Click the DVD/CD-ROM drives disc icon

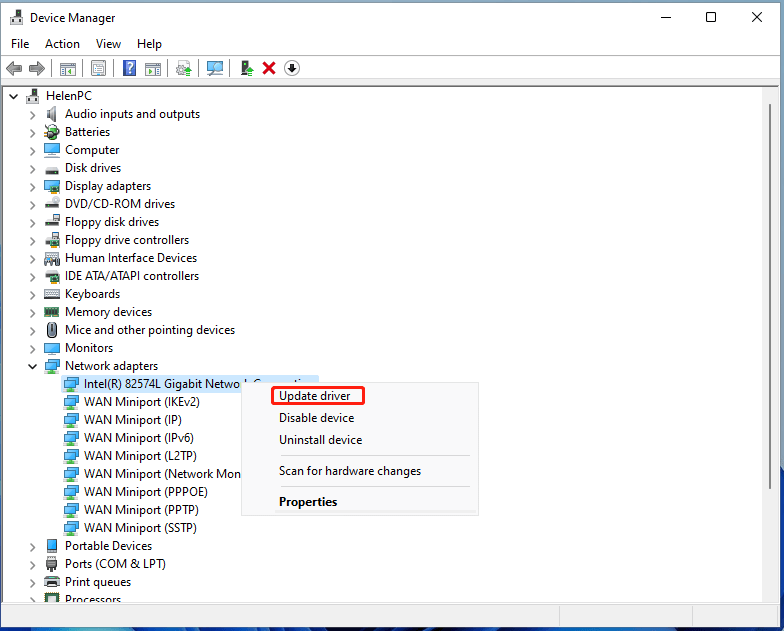click(52, 204)
